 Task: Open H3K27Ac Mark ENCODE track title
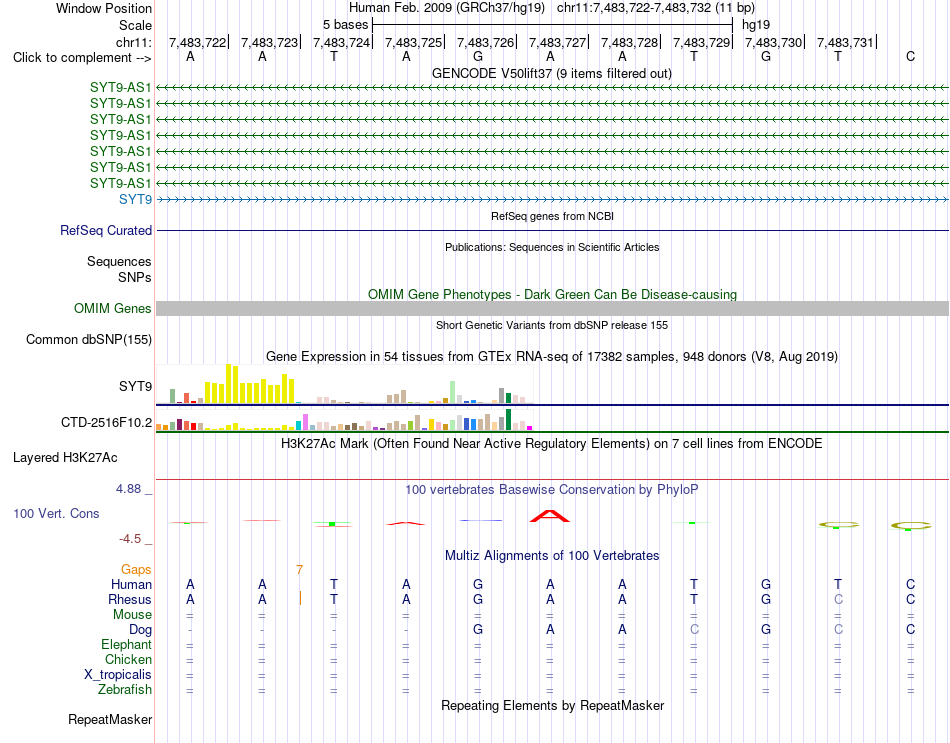tap(552, 444)
